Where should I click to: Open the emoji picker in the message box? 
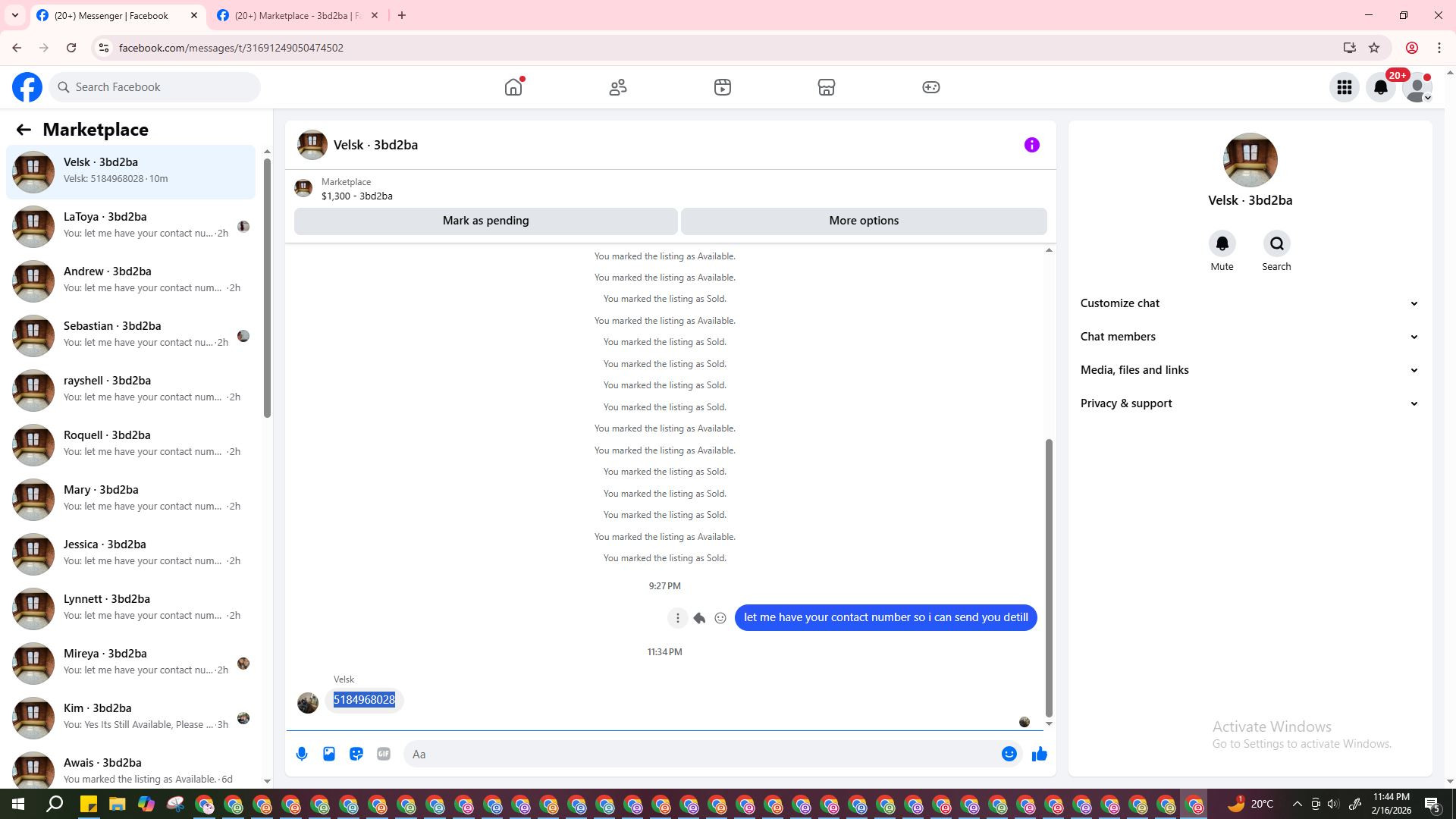click(x=1009, y=754)
